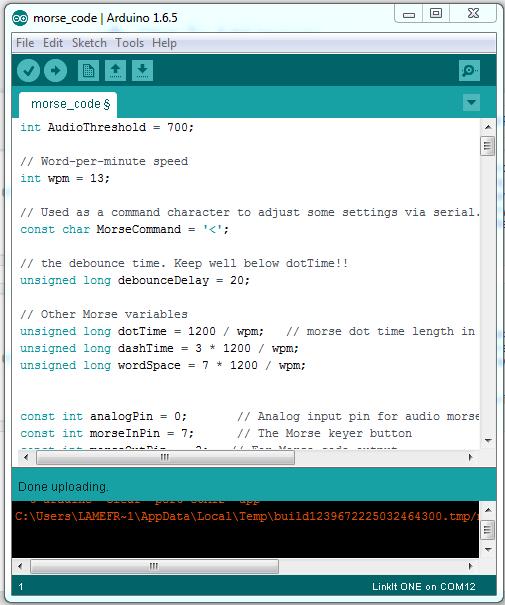Open the Edit menu
This screenshot has height=605, width=505.
(x=53, y=43)
